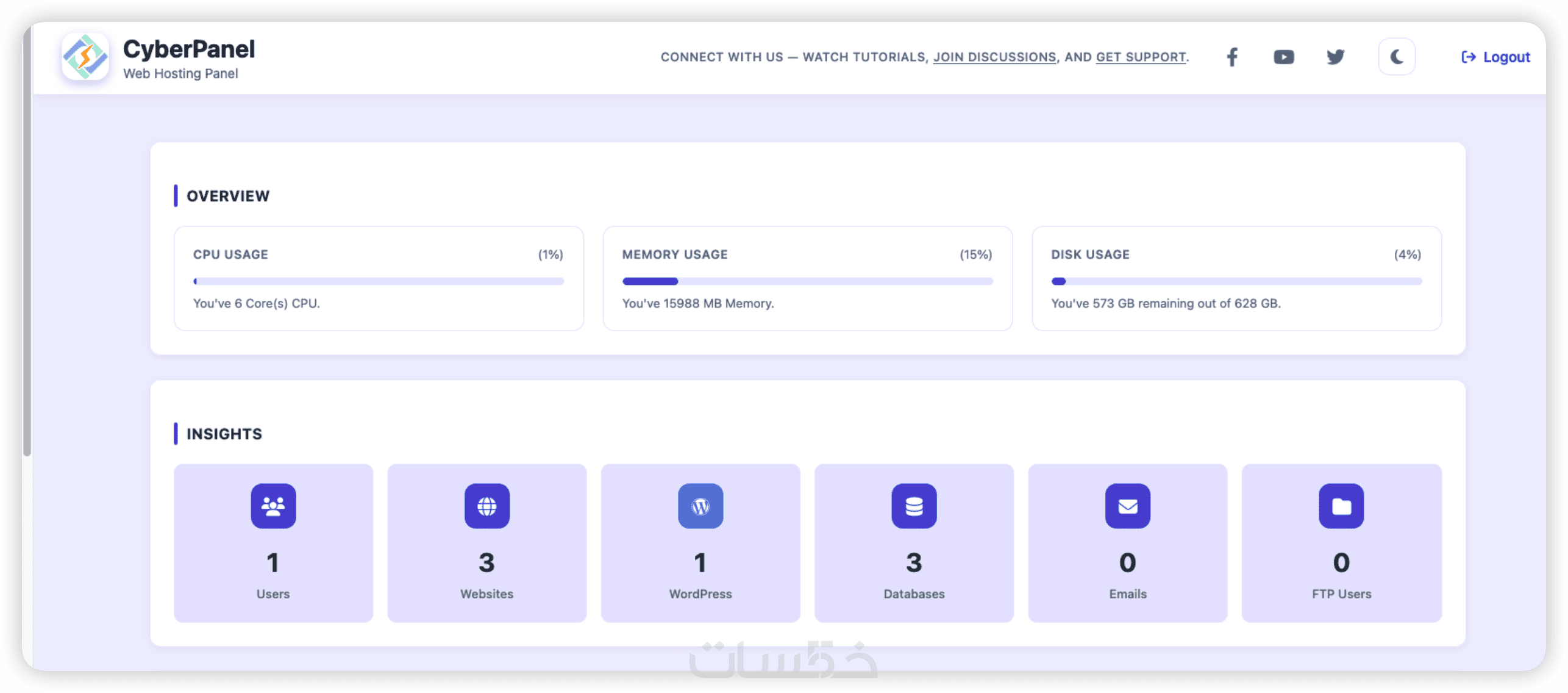This screenshot has width=1568, height=693.
Task: Follow the Get Support link
Action: (x=1141, y=57)
